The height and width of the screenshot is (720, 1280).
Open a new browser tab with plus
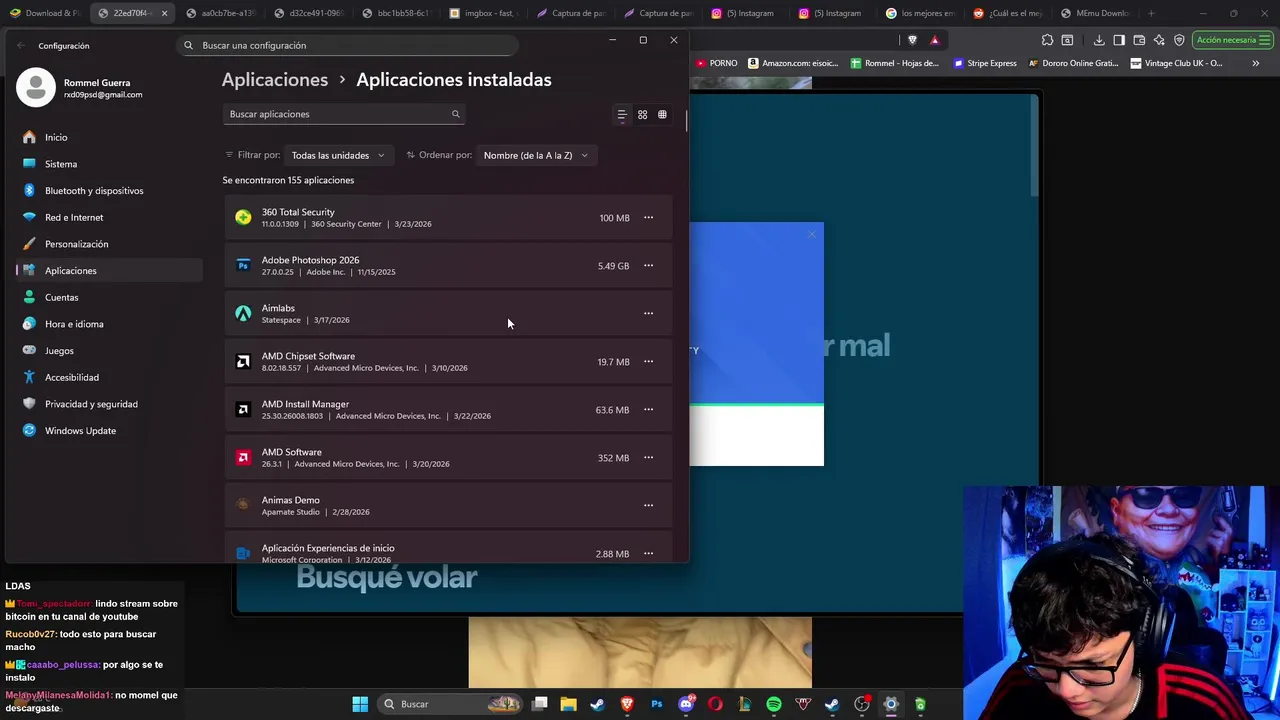point(1151,13)
